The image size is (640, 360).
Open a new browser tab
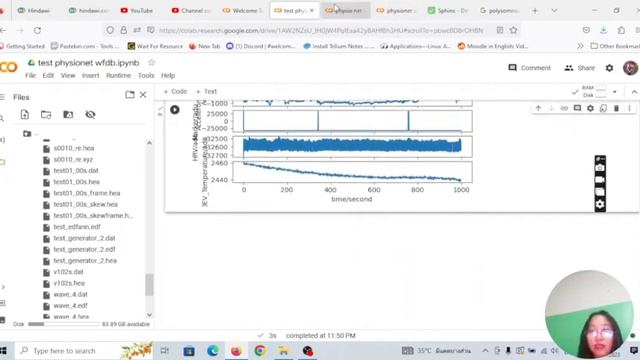click(x=535, y=11)
